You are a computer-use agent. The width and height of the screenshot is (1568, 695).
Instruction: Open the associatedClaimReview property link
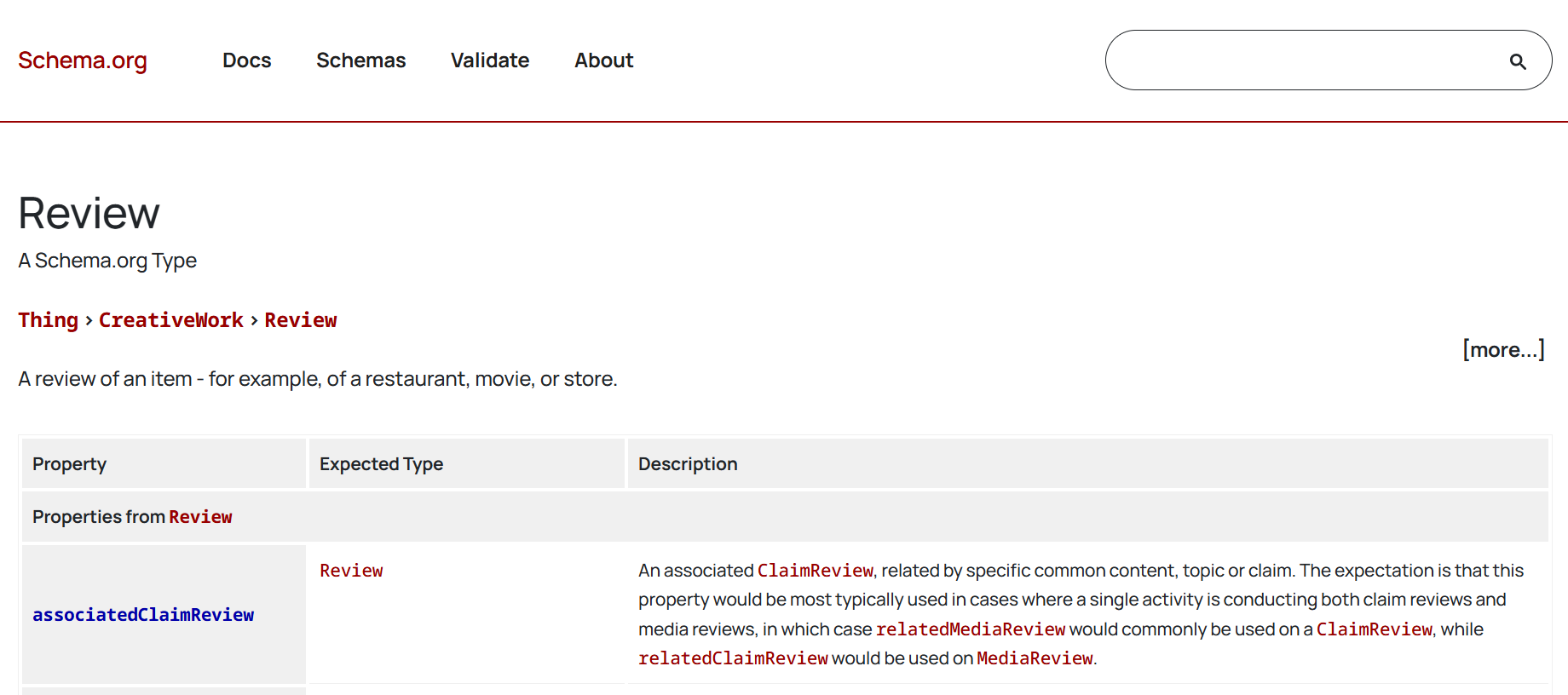point(143,615)
